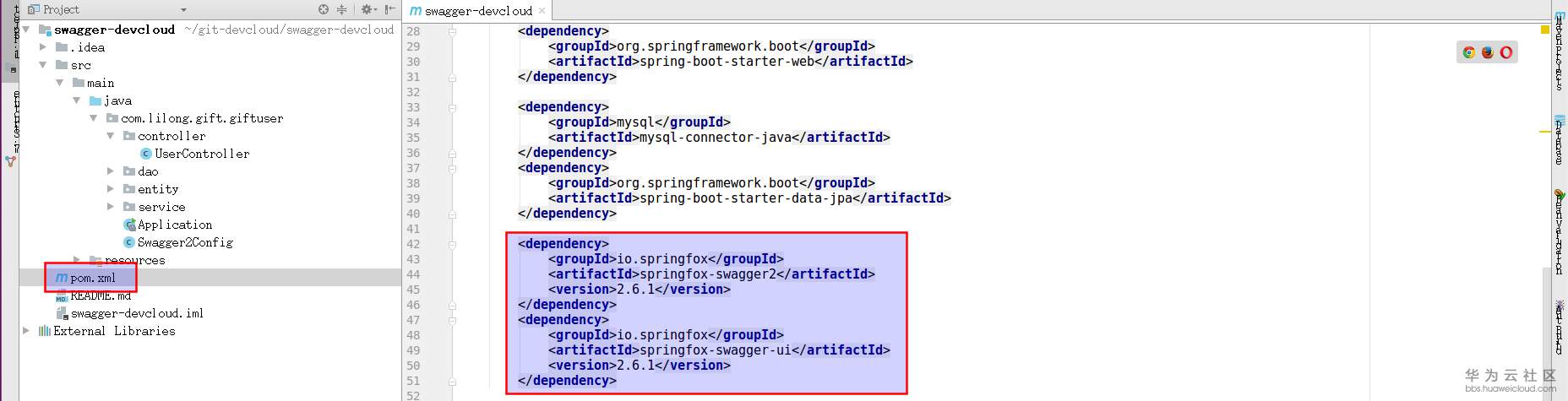Select swagger-devcloud.iml file

(129, 313)
